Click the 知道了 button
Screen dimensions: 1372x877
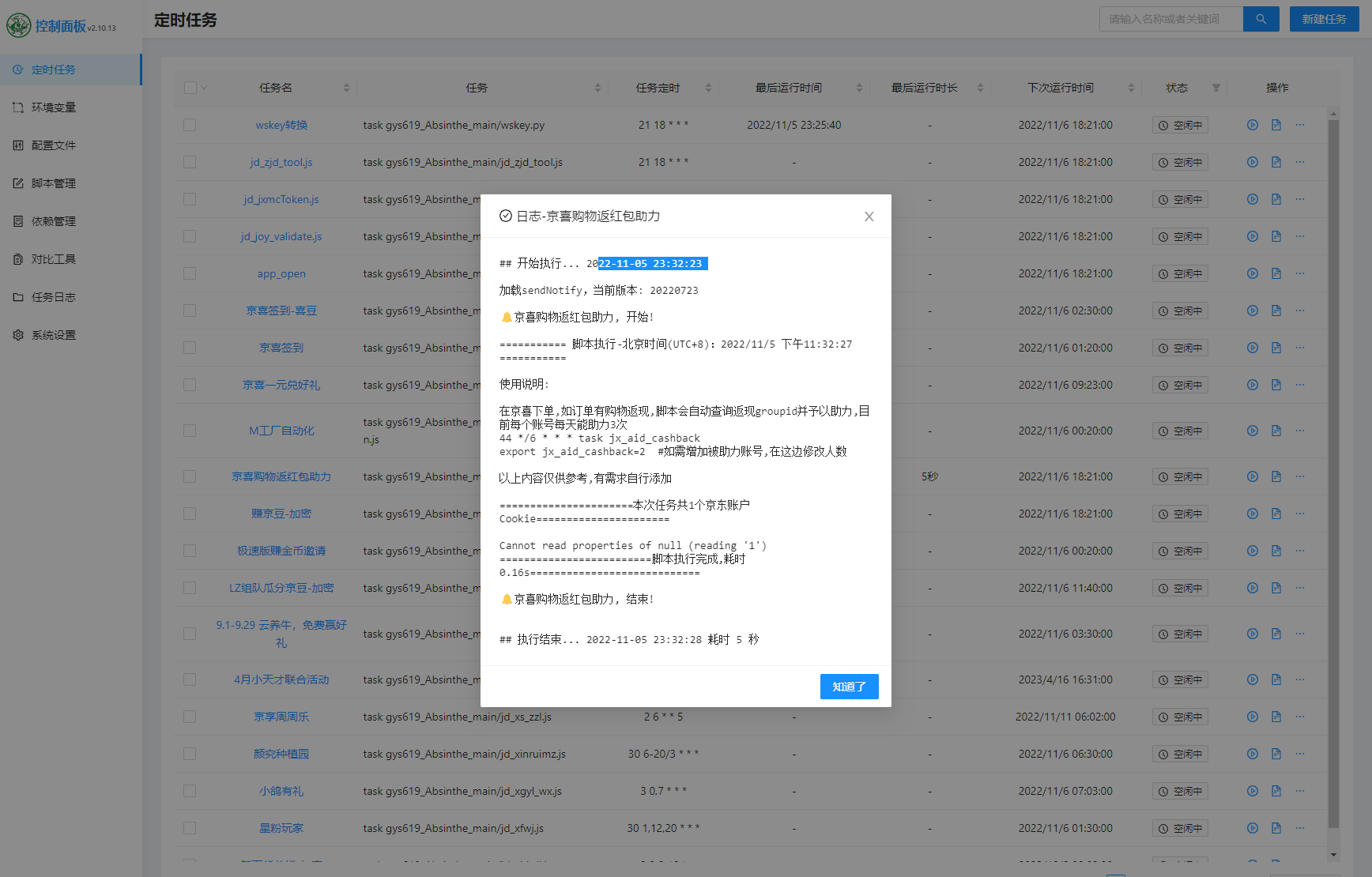pyautogui.click(x=849, y=687)
